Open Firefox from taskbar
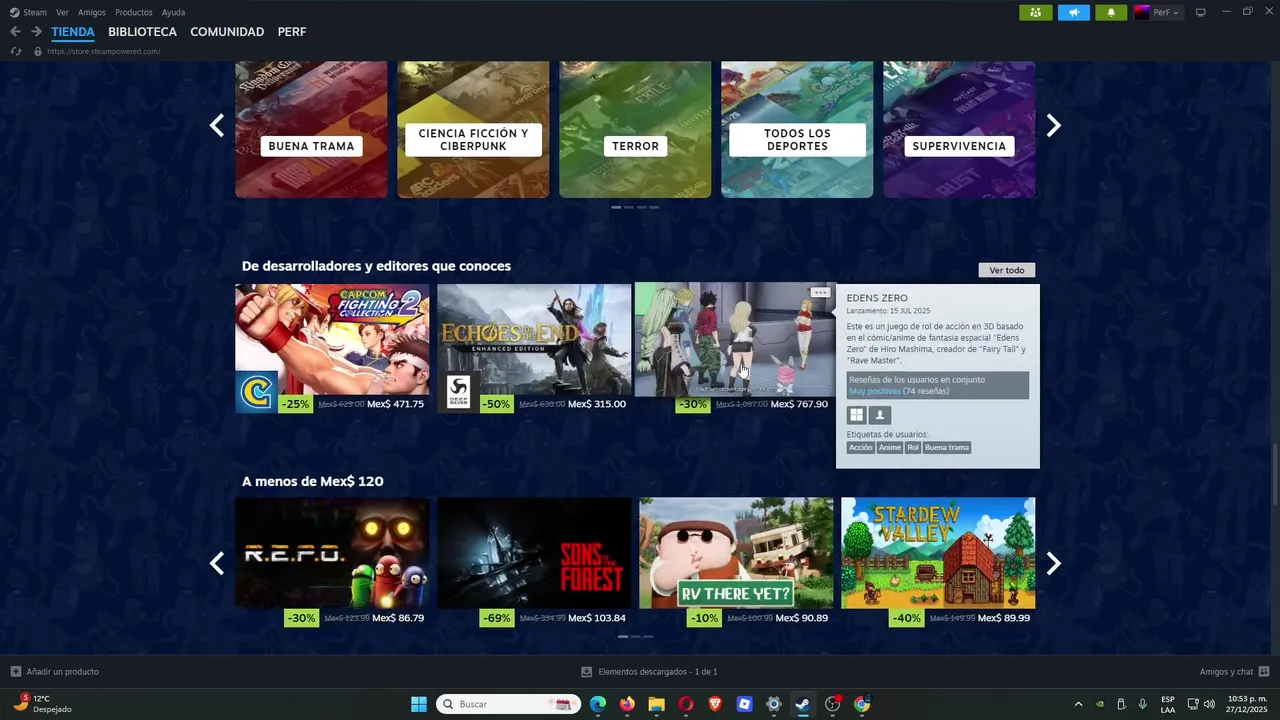 tap(627, 704)
